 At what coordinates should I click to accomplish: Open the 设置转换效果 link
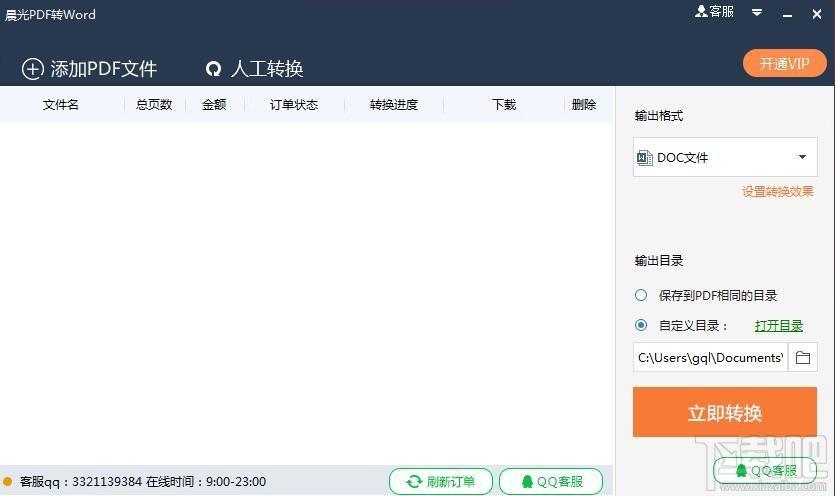point(777,191)
